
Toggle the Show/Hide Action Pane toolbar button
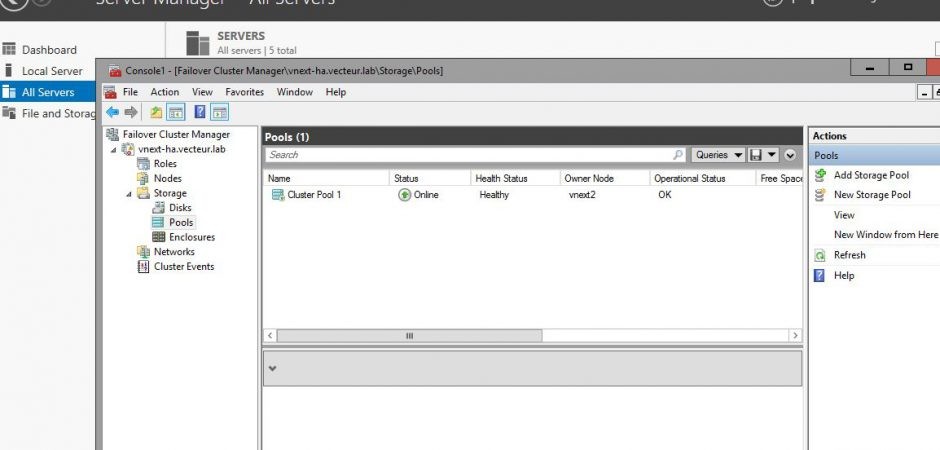point(219,112)
